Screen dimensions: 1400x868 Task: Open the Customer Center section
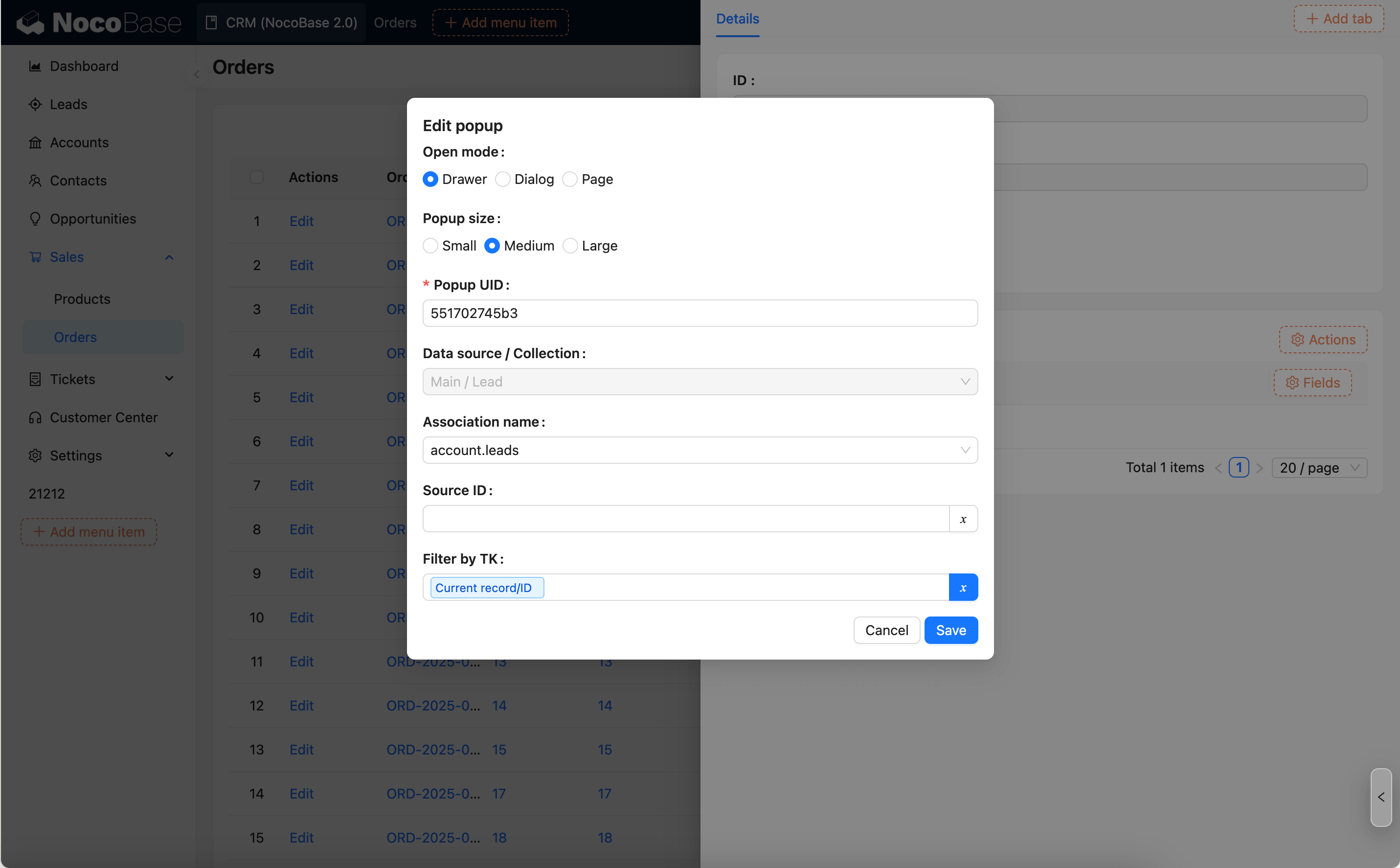coord(103,417)
